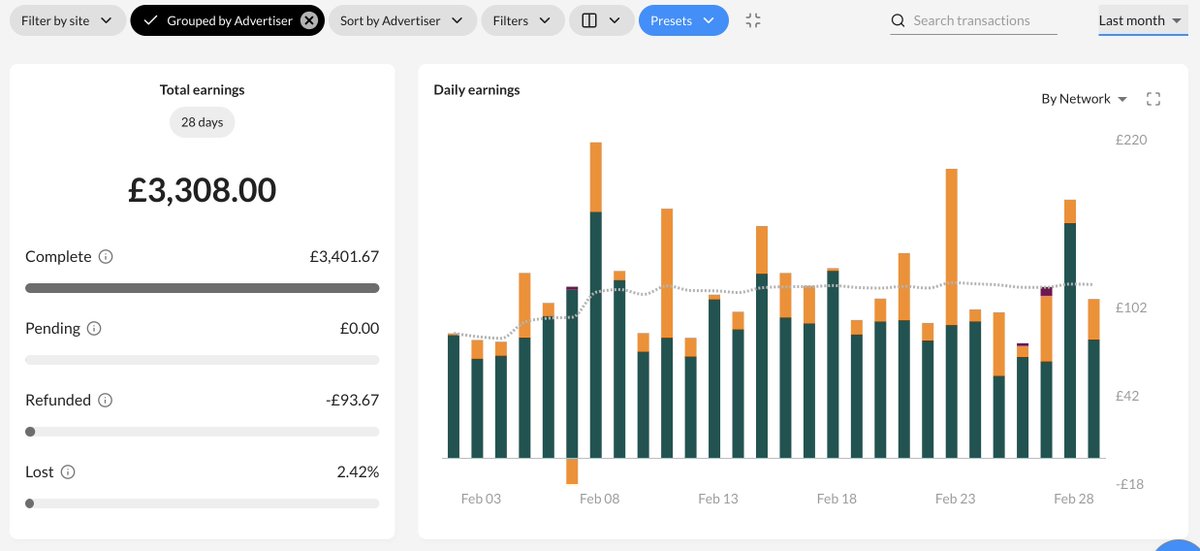Click the collapse view arrows icon

[x=754, y=20]
